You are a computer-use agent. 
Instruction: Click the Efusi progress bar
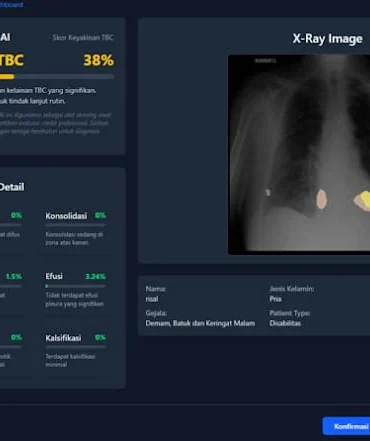point(76,286)
